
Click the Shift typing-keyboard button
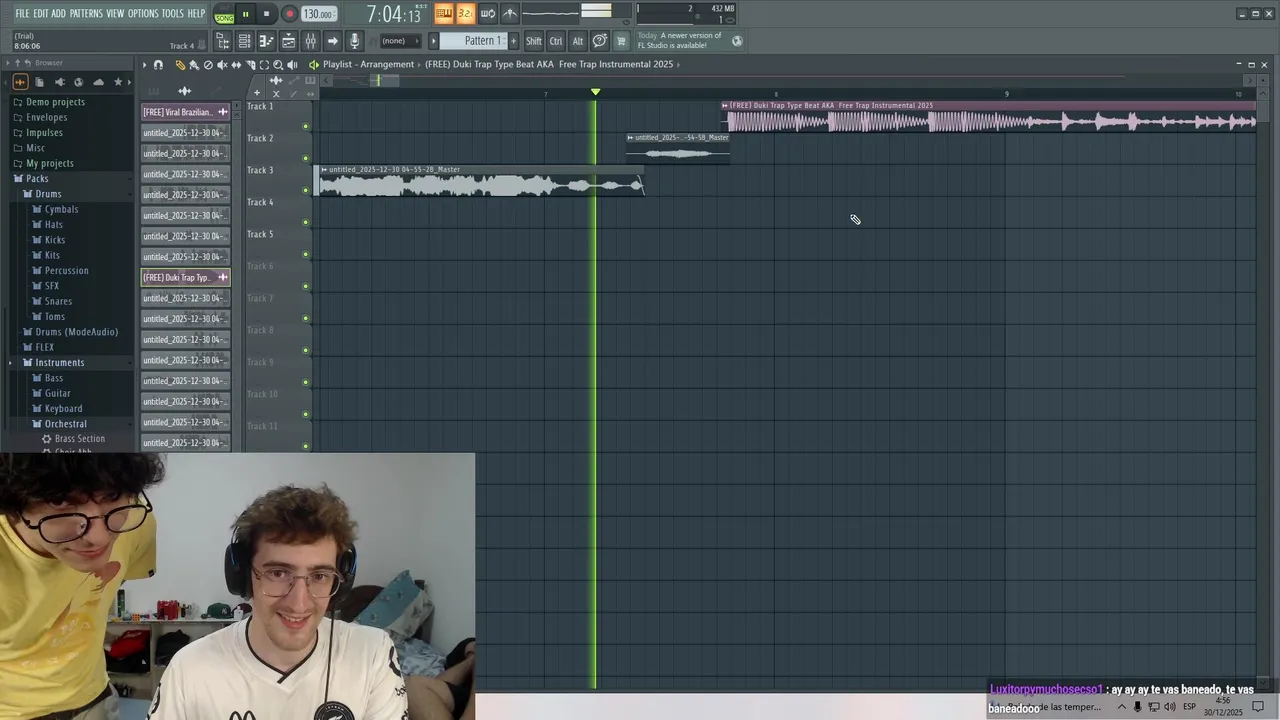click(x=534, y=41)
